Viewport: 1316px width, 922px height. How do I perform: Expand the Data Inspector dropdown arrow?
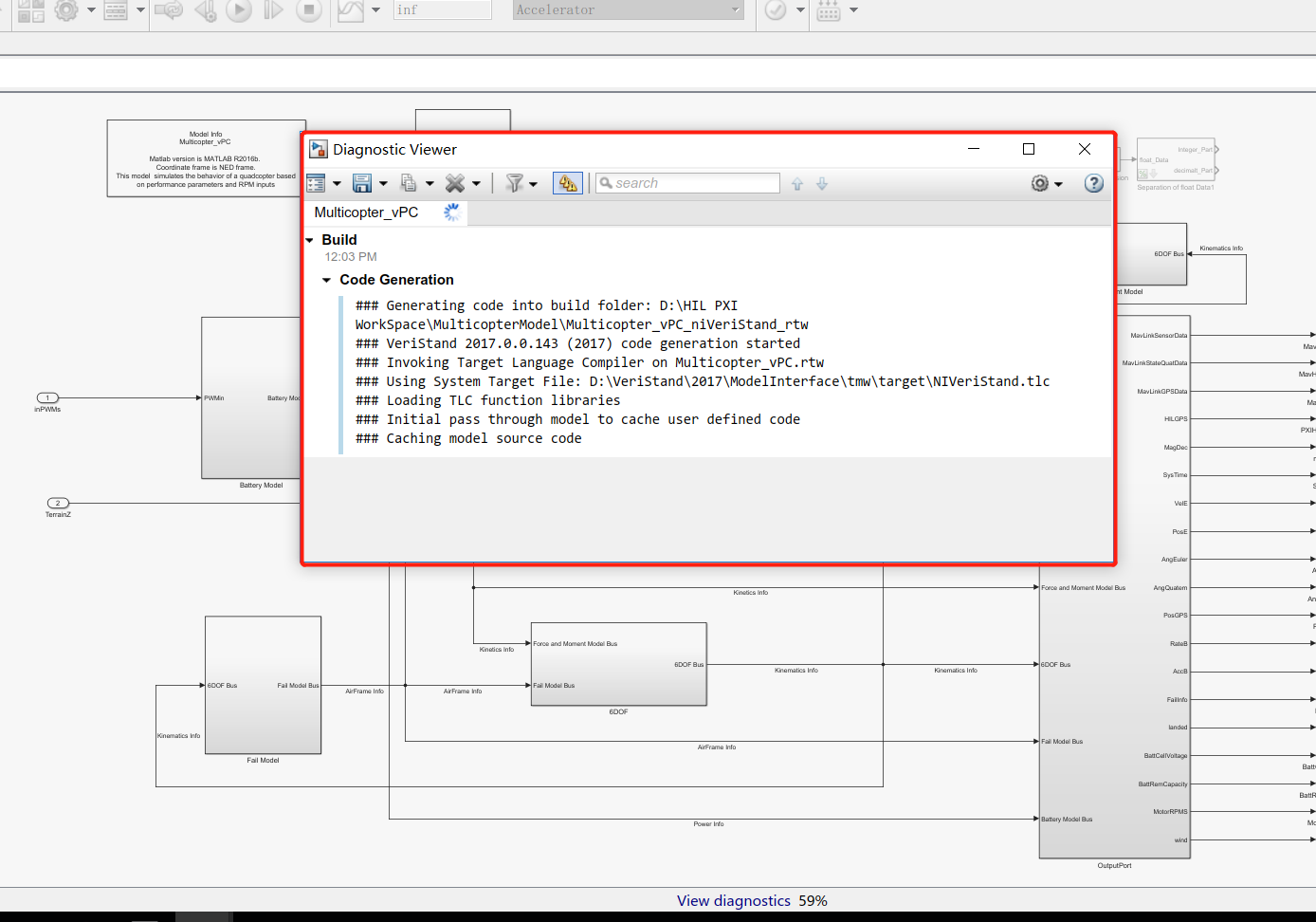375,10
